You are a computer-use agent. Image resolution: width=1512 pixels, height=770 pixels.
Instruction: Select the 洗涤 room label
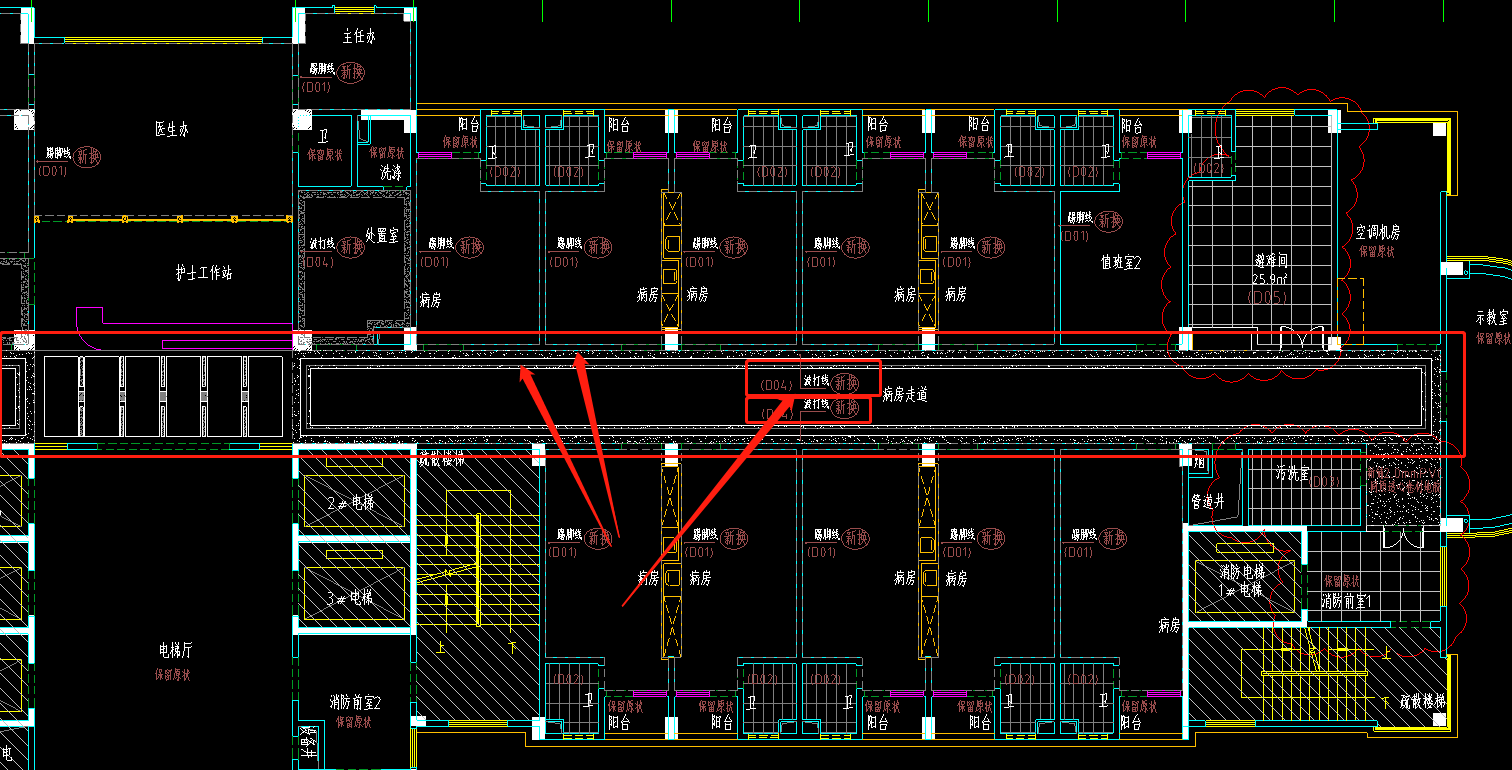point(391,173)
